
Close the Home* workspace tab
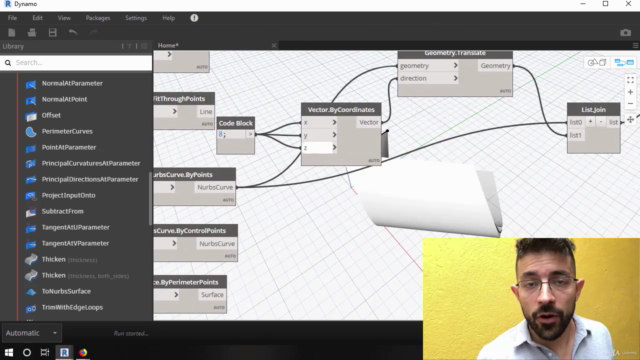pos(274,45)
